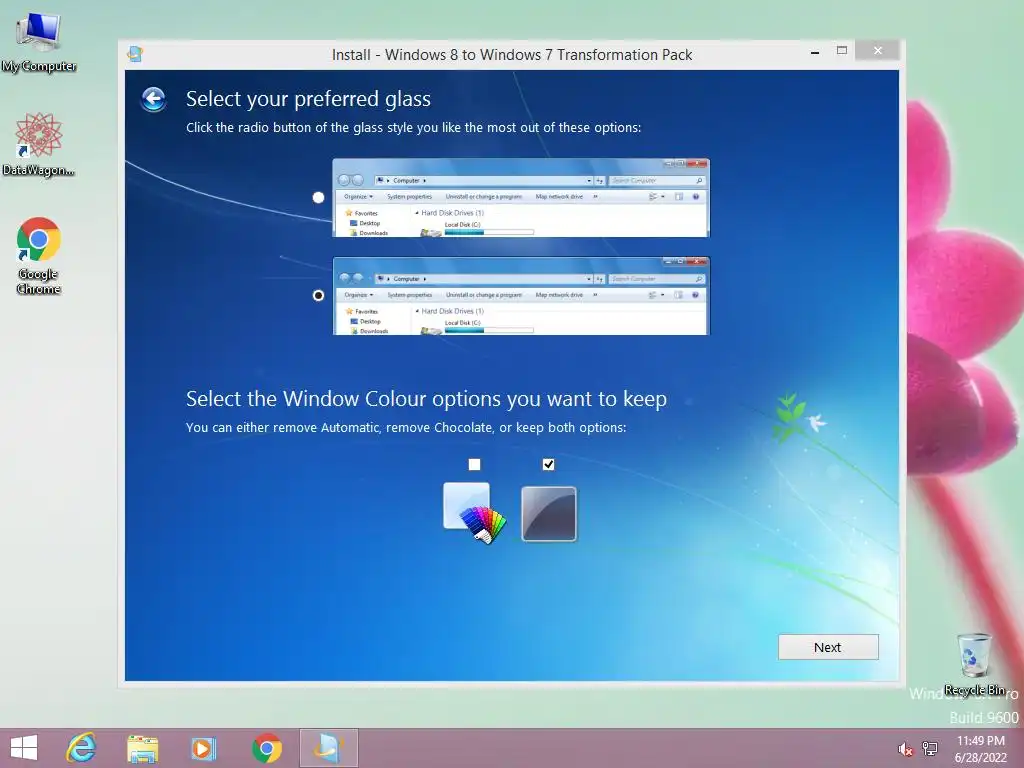
Task: Click the second glass style preview thumbnail
Action: [x=520, y=296]
